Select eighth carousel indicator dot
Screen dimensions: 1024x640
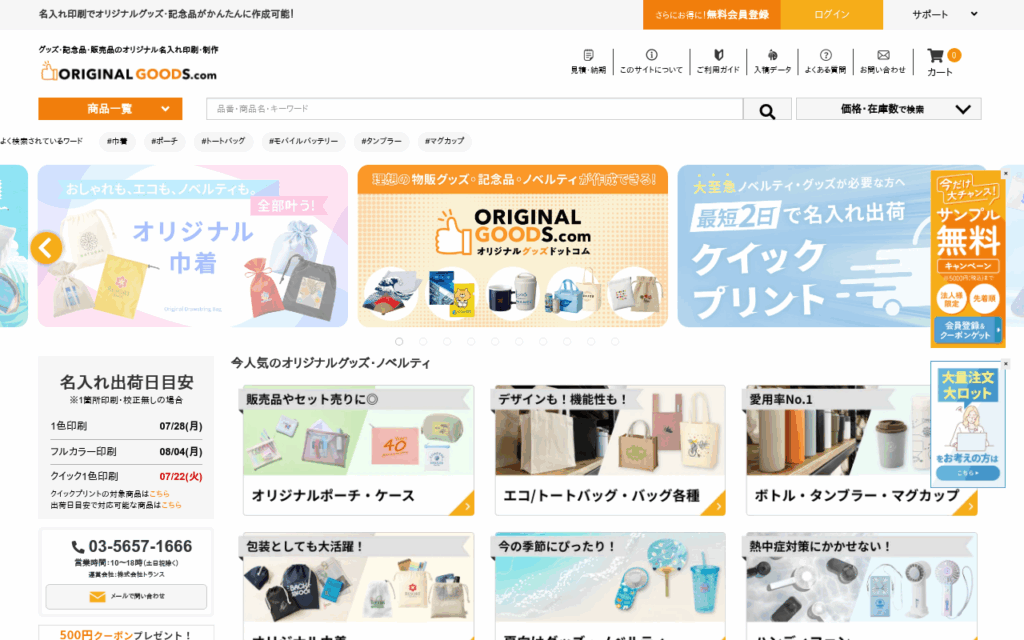pyautogui.click(x=567, y=342)
